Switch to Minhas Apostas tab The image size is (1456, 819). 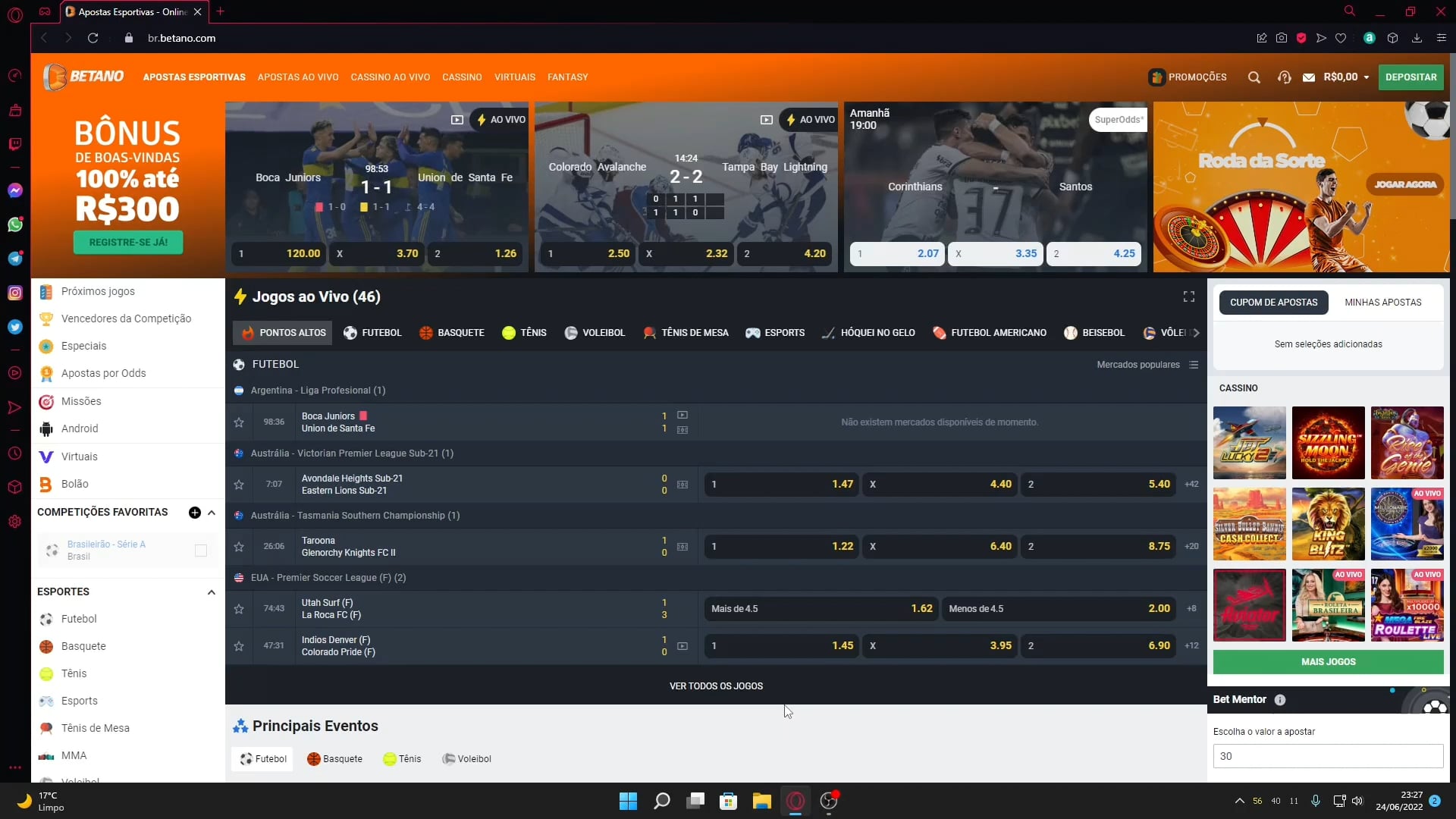(x=1382, y=303)
